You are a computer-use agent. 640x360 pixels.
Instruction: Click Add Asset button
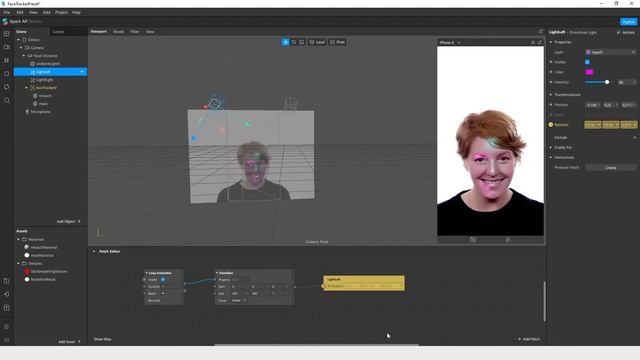click(x=69, y=342)
